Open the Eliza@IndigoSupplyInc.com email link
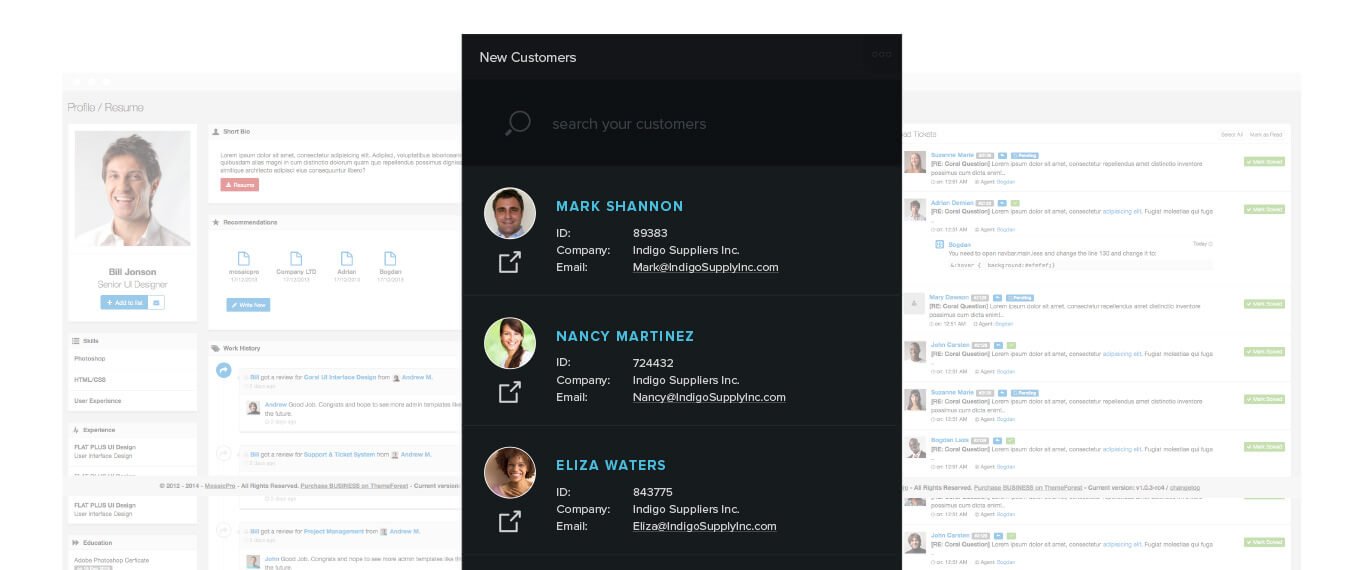Image resolution: width=1350 pixels, height=570 pixels. 704,526
